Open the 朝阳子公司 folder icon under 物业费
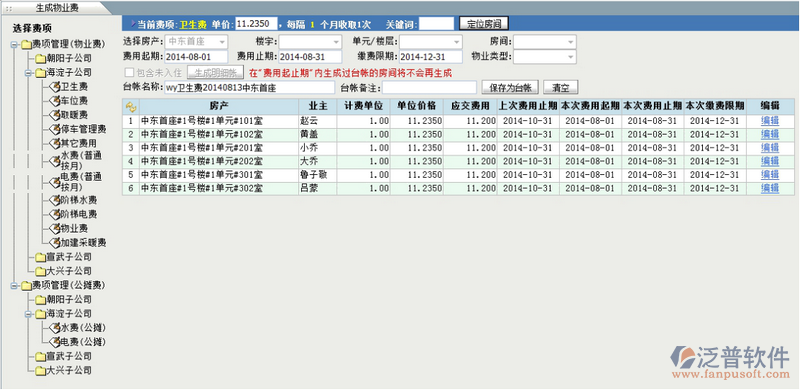The height and width of the screenshot is (390, 800). tap(41, 59)
